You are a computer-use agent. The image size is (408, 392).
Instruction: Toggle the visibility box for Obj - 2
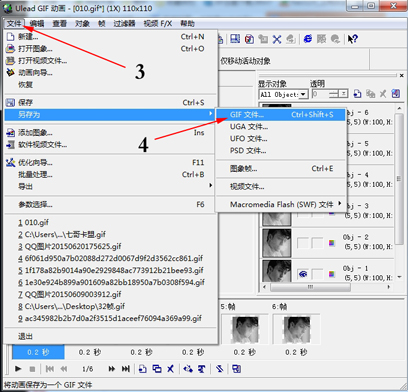303,243
